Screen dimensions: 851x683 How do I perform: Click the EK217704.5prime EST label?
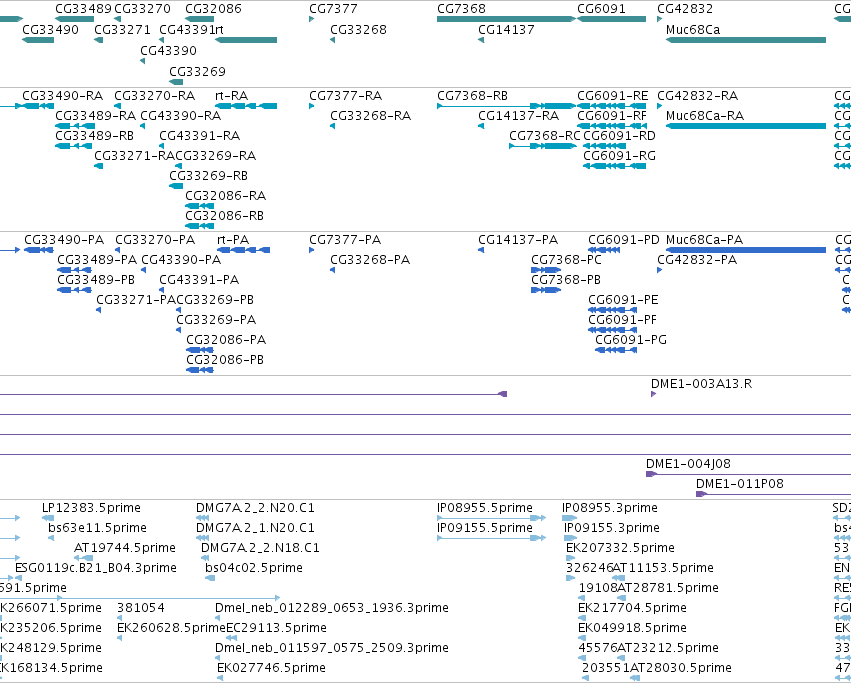point(632,607)
